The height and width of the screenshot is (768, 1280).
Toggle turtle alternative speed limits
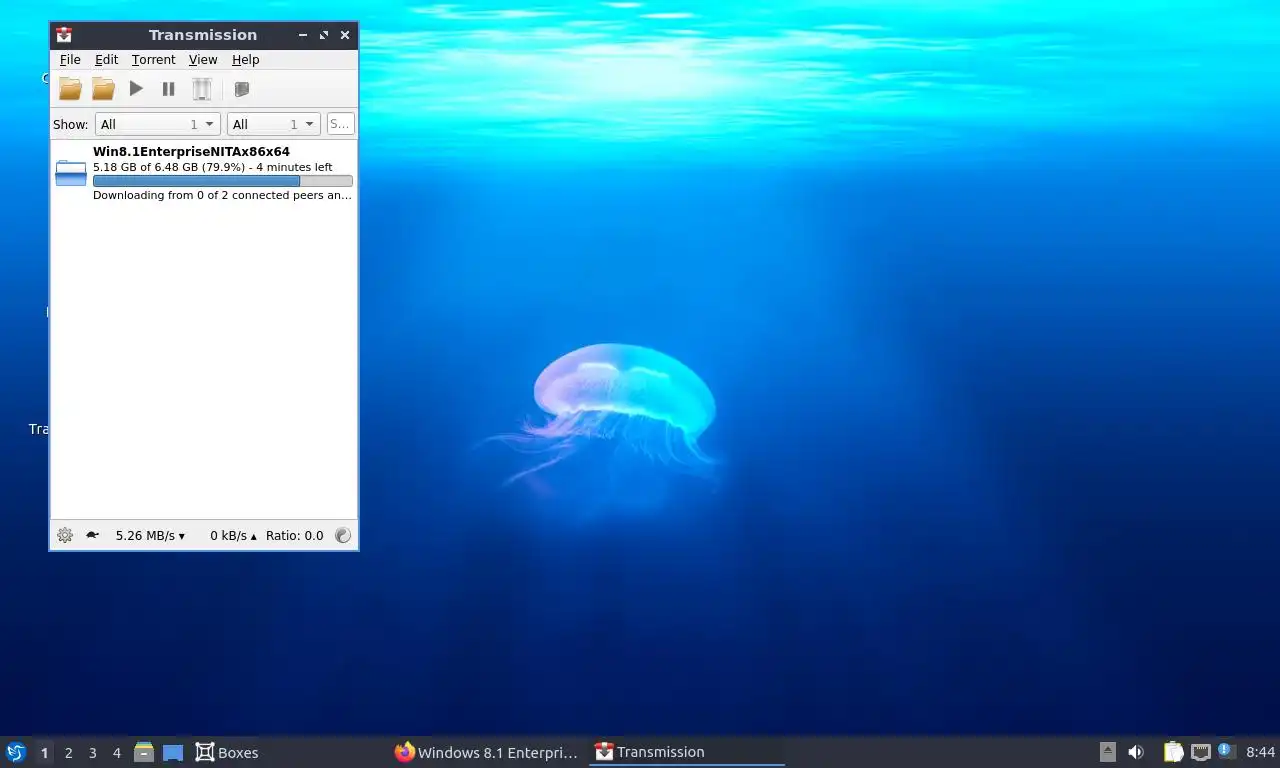pos(92,535)
